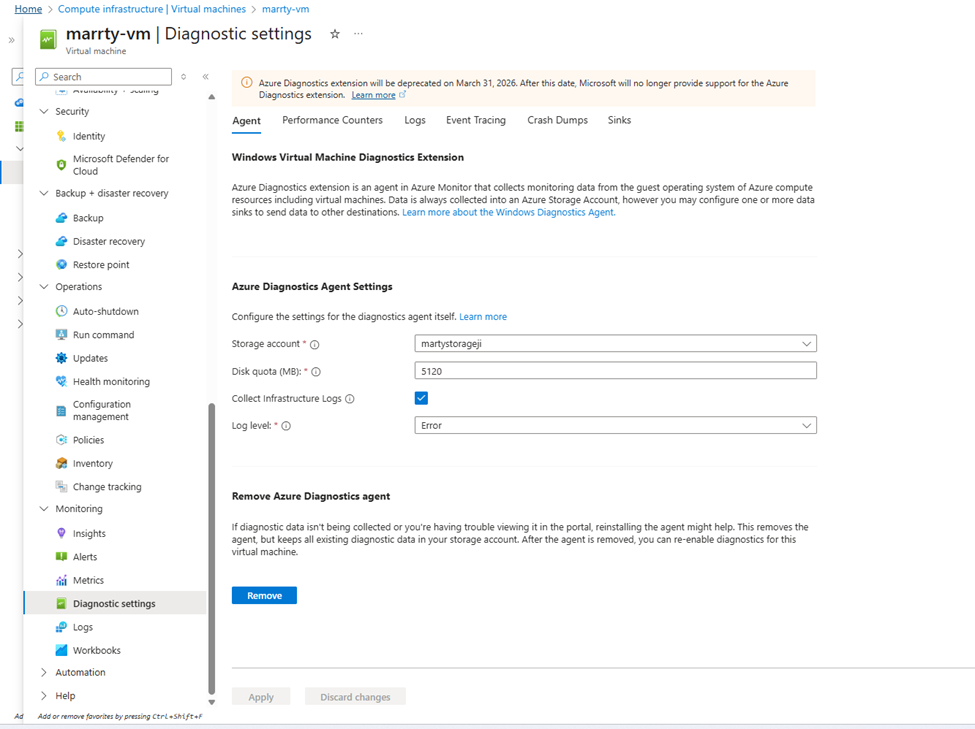The image size is (975, 729).
Task: Click the Microsoft Defender shield icon
Action: (62, 165)
